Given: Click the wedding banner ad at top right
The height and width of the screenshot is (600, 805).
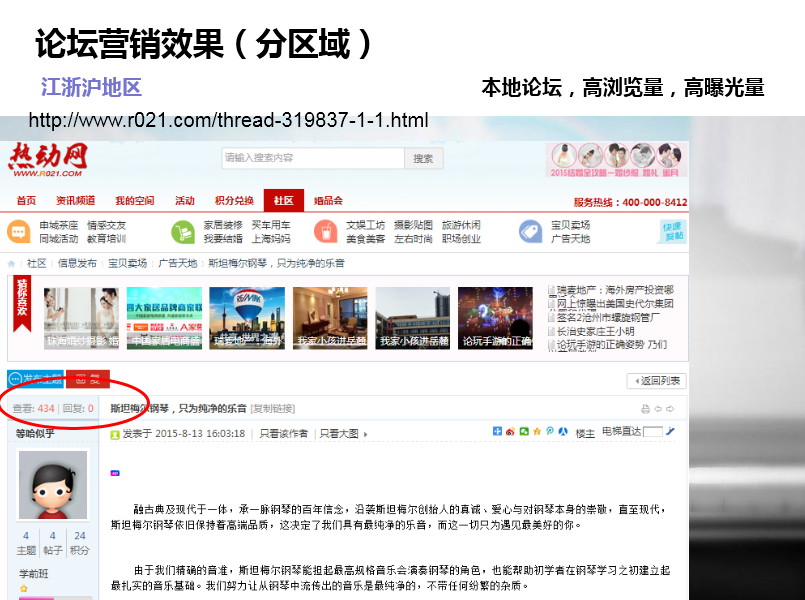Looking at the screenshot, I should [616, 160].
